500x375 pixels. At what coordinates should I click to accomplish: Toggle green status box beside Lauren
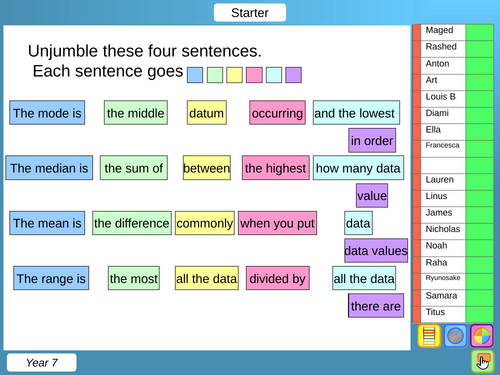(x=479, y=182)
